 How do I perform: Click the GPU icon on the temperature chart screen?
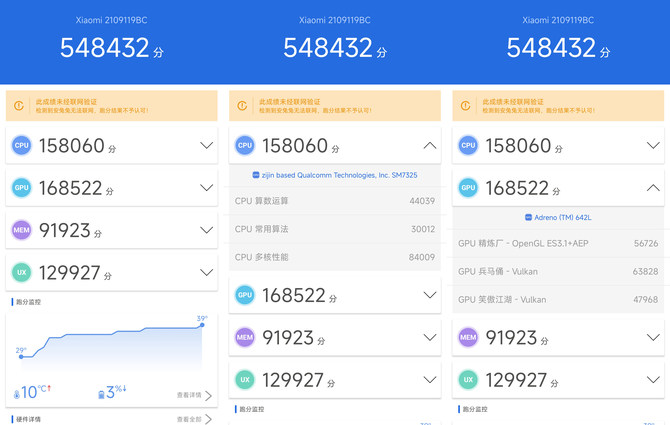(21, 188)
